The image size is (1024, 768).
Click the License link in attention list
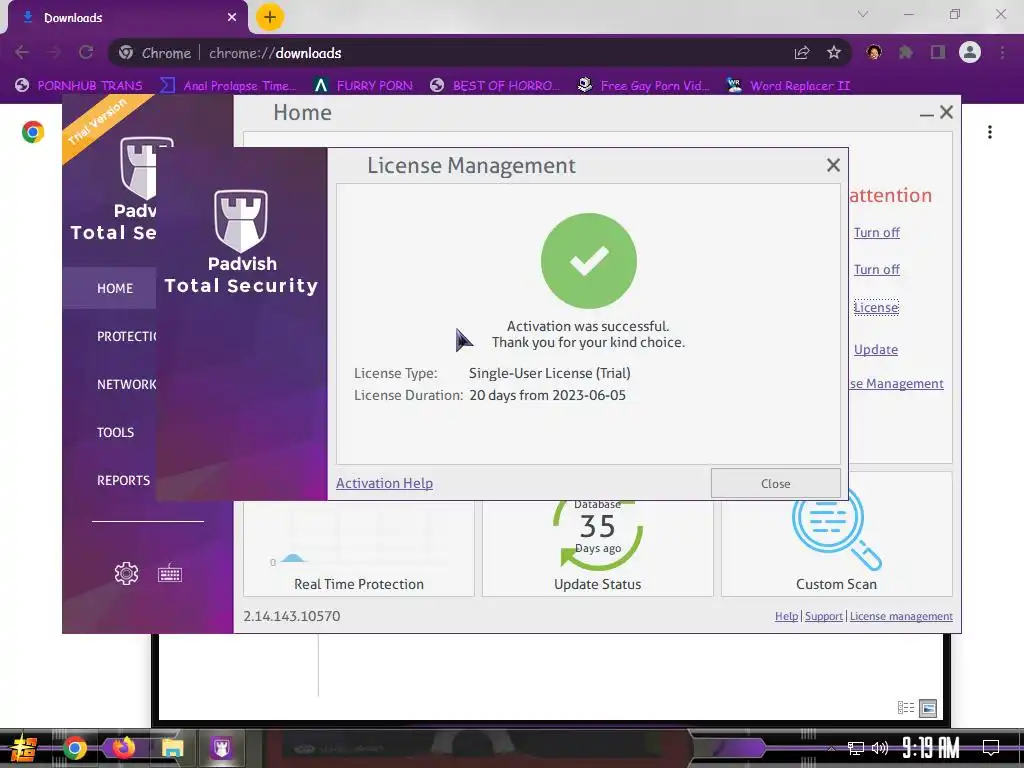point(876,308)
